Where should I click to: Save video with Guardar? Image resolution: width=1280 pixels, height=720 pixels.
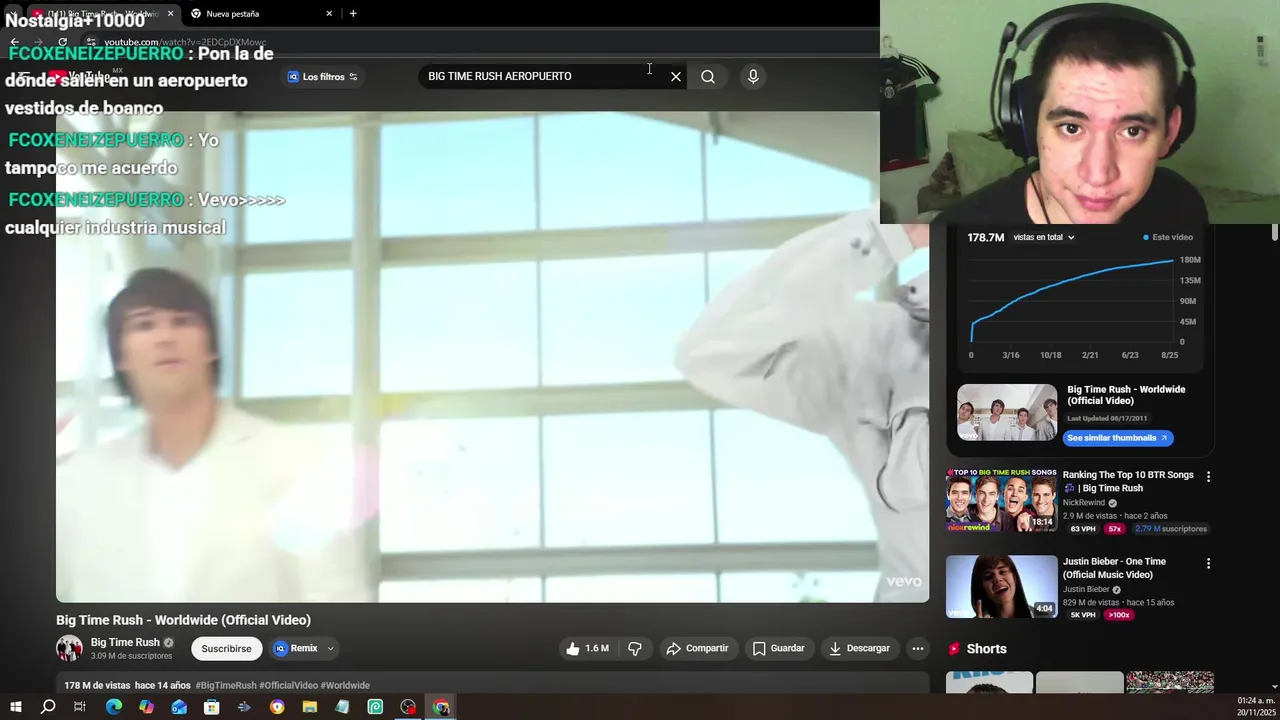click(x=778, y=648)
